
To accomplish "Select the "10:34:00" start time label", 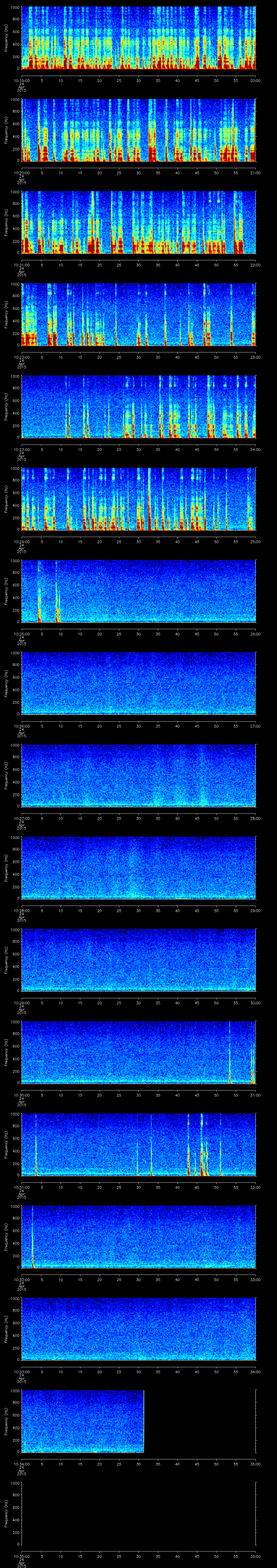I will click(x=22, y=1464).
